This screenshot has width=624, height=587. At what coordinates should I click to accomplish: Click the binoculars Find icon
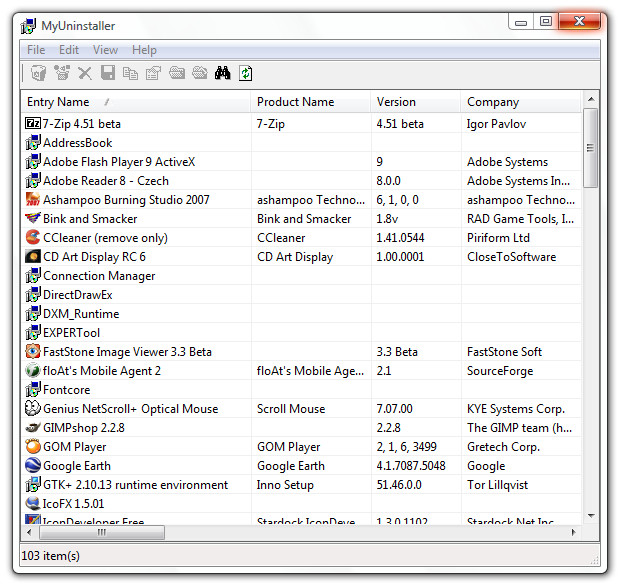(x=222, y=73)
